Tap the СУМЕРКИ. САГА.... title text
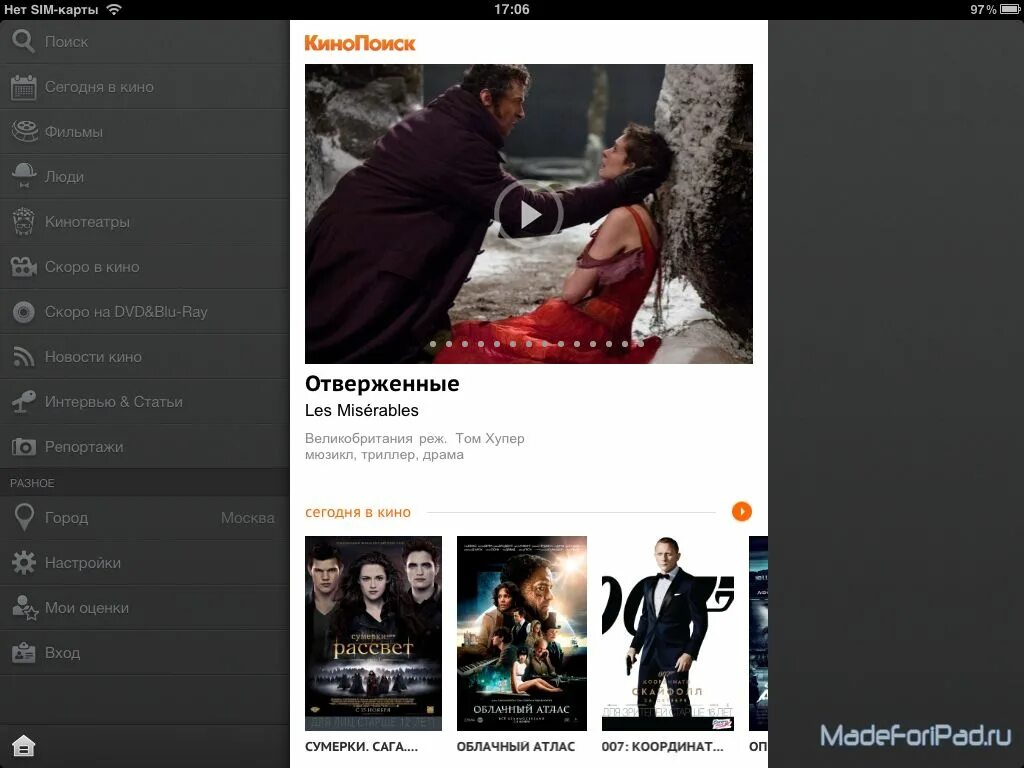Image resolution: width=1024 pixels, height=768 pixels. point(361,746)
